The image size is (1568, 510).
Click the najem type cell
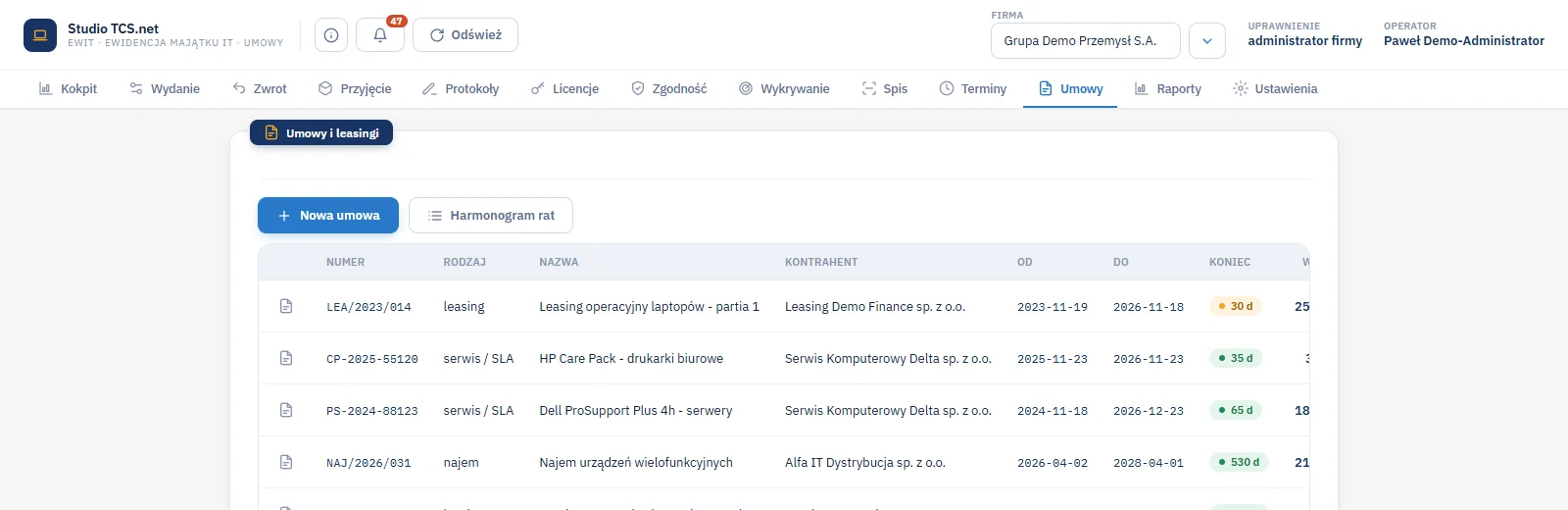461,462
